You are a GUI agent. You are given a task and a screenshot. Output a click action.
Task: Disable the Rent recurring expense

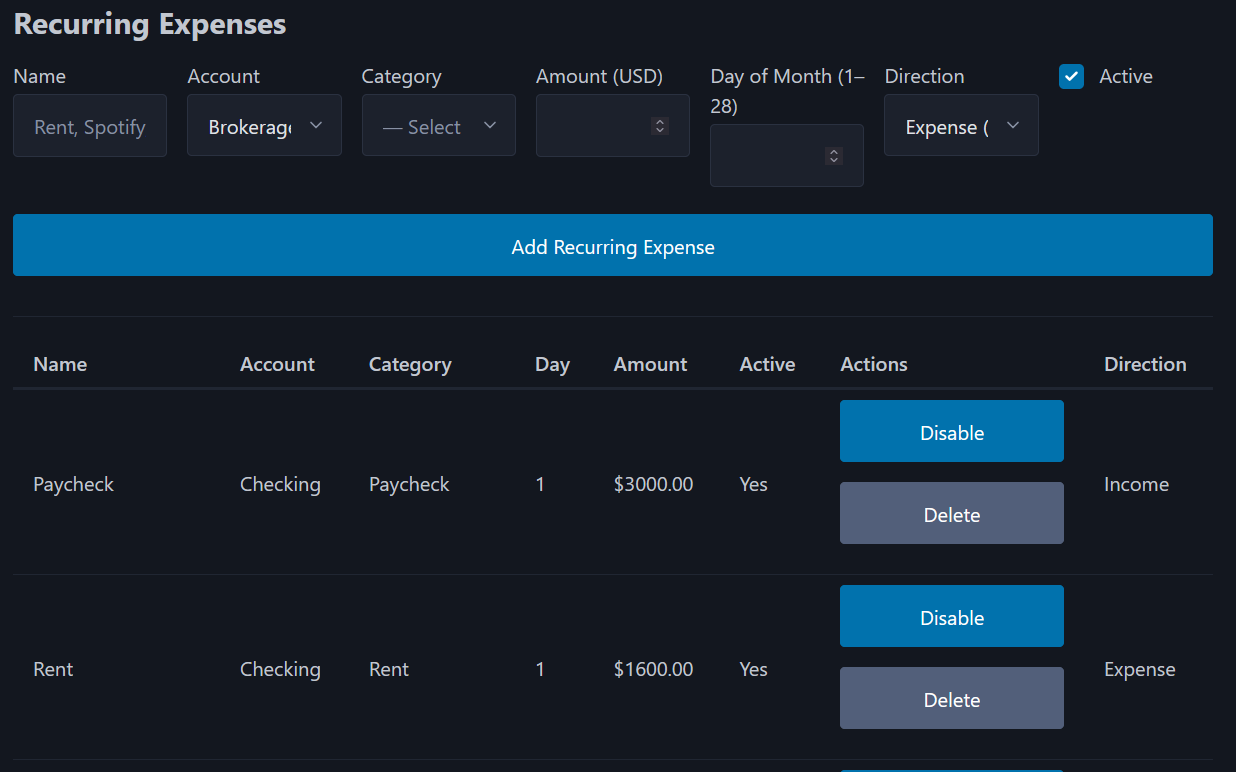tap(951, 616)
